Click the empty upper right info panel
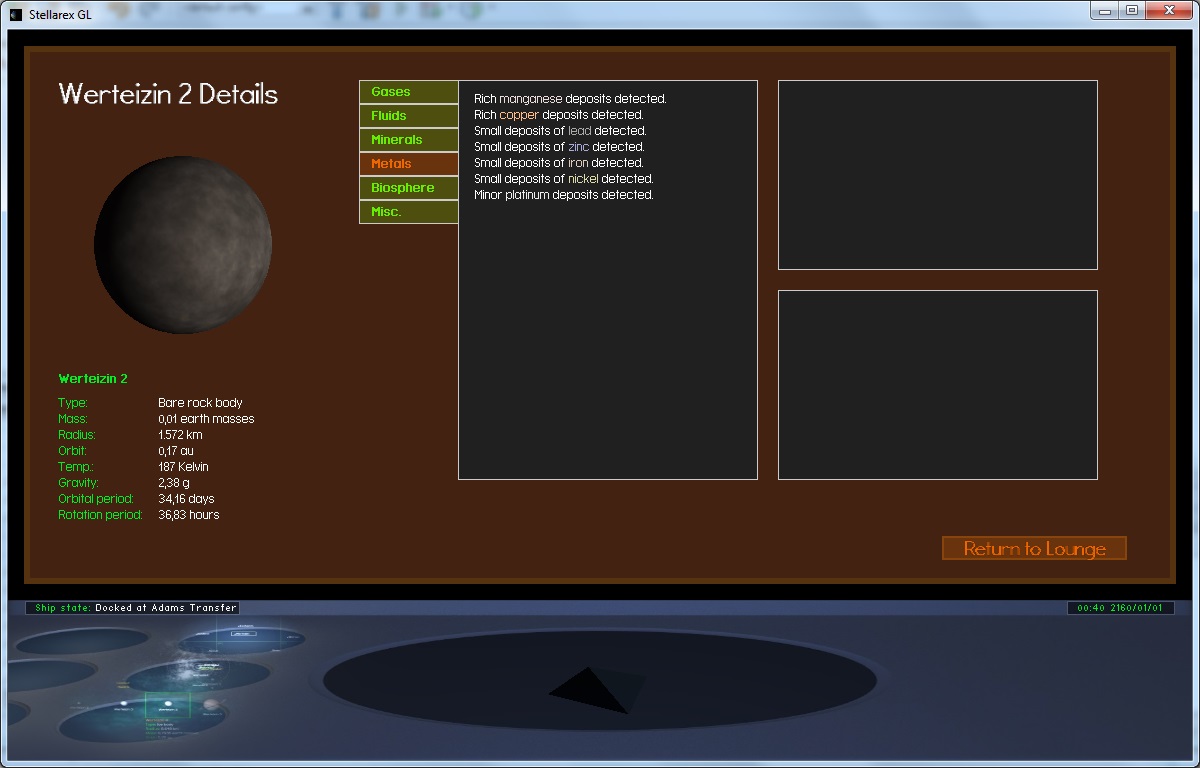This screenshot has width=1200, height=768. 937,175
